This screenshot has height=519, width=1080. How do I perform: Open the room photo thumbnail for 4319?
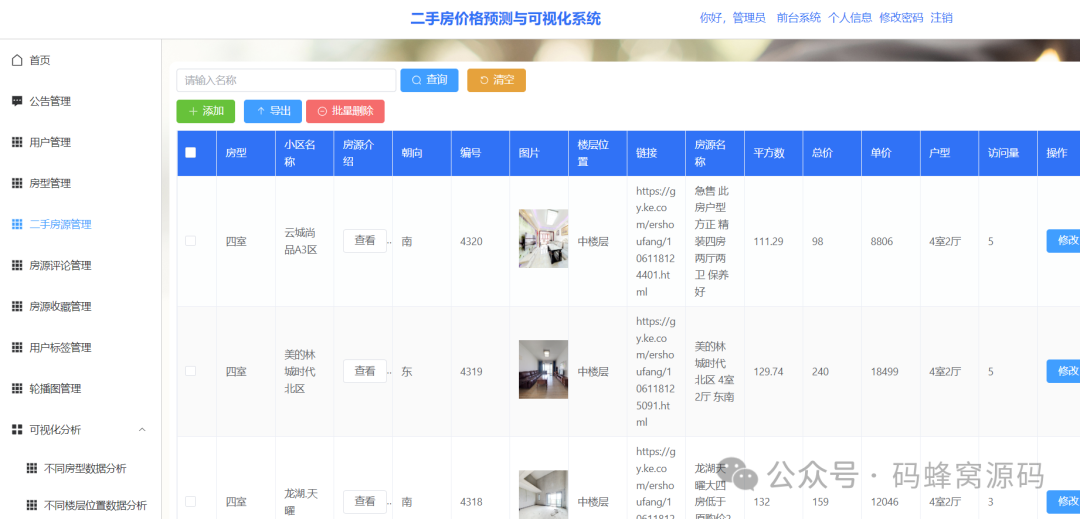click(543, 369)
